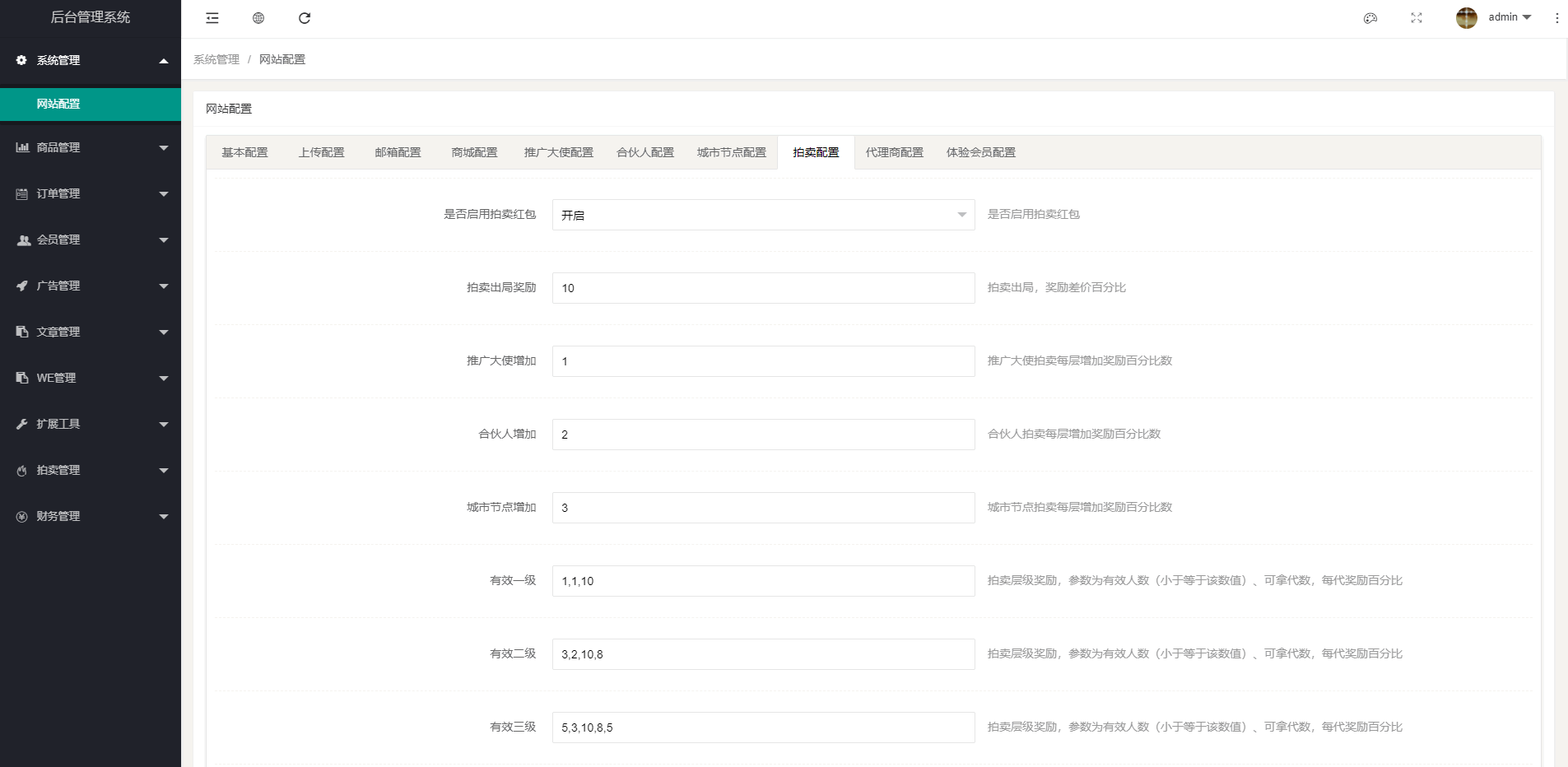Click the refresh page icon
Screen dimensions: 1568x767
pos(305,18)
